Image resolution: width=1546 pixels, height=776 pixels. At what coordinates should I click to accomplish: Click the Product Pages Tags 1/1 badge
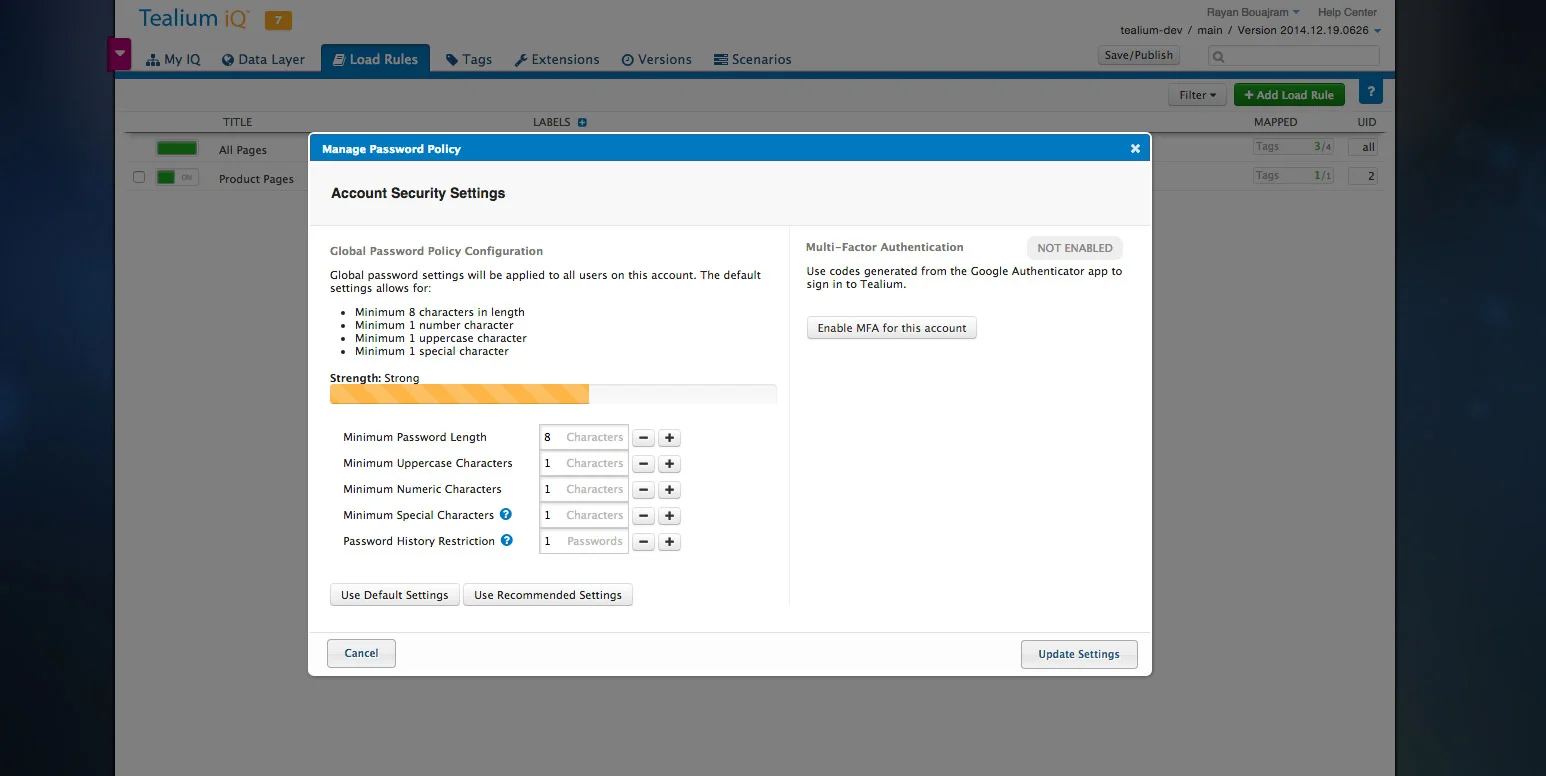[x=1293, y=176]
